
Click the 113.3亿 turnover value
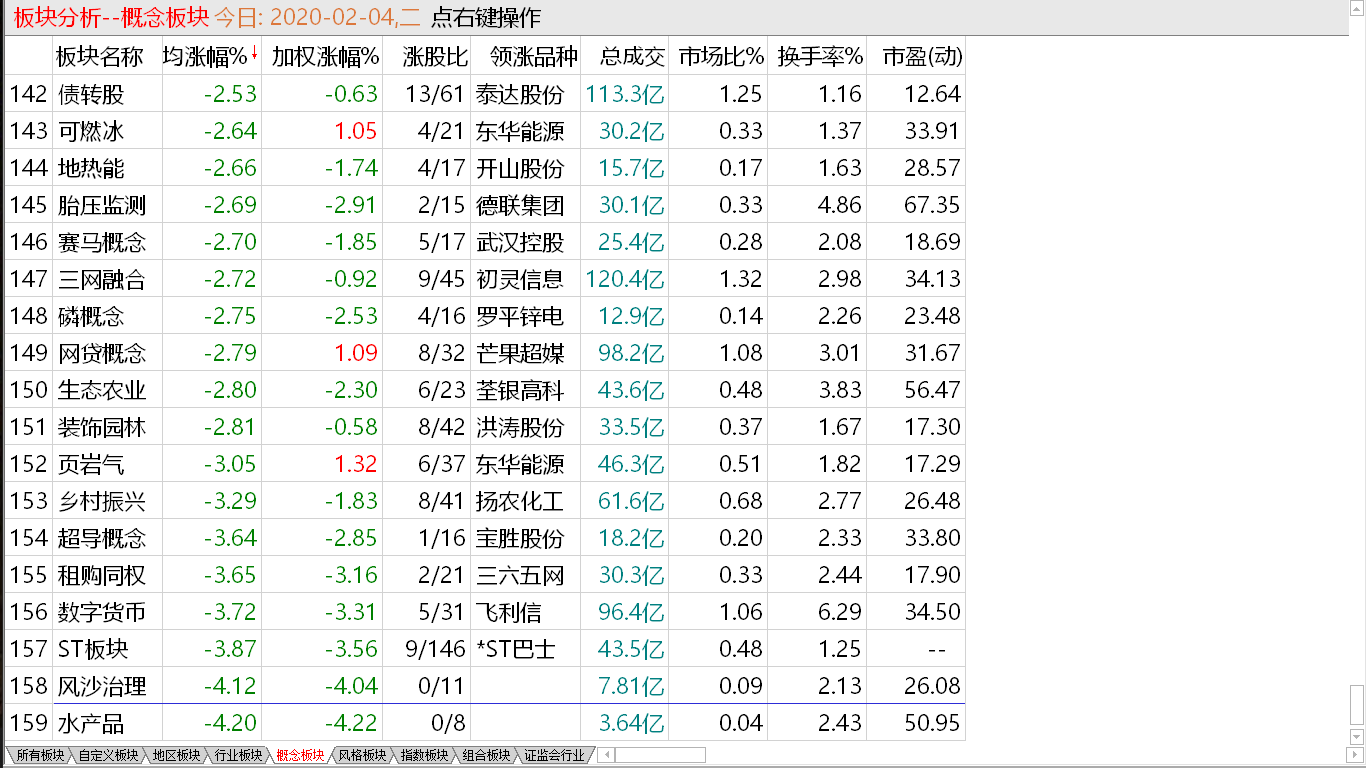[626, 94]
